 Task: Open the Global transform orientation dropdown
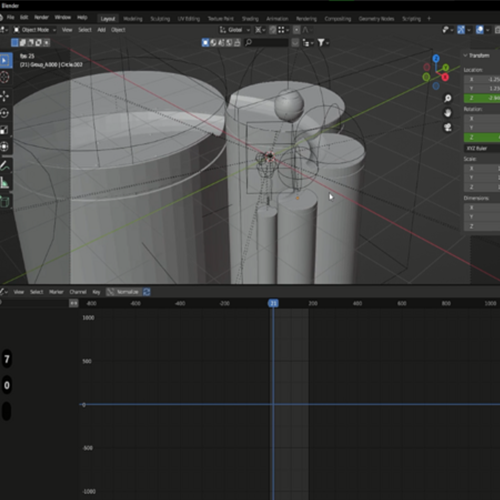tap(235, 30)
